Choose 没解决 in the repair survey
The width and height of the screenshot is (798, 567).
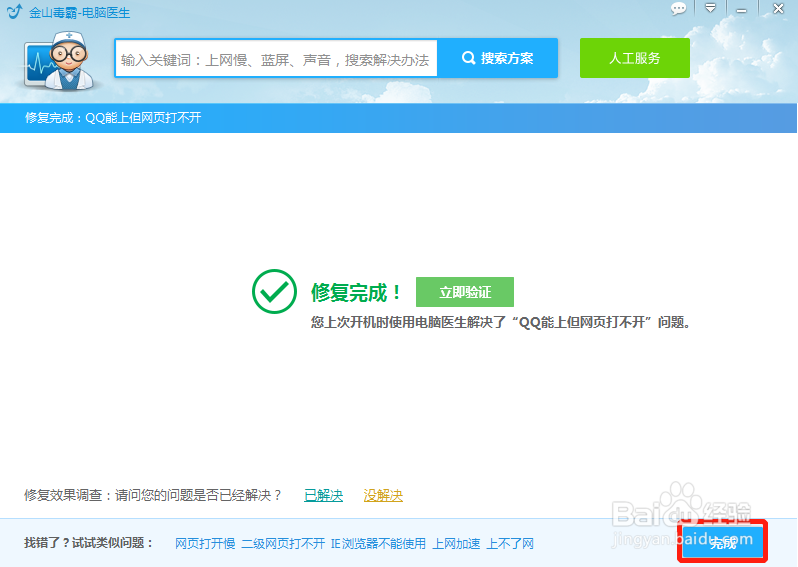(383, 495)
